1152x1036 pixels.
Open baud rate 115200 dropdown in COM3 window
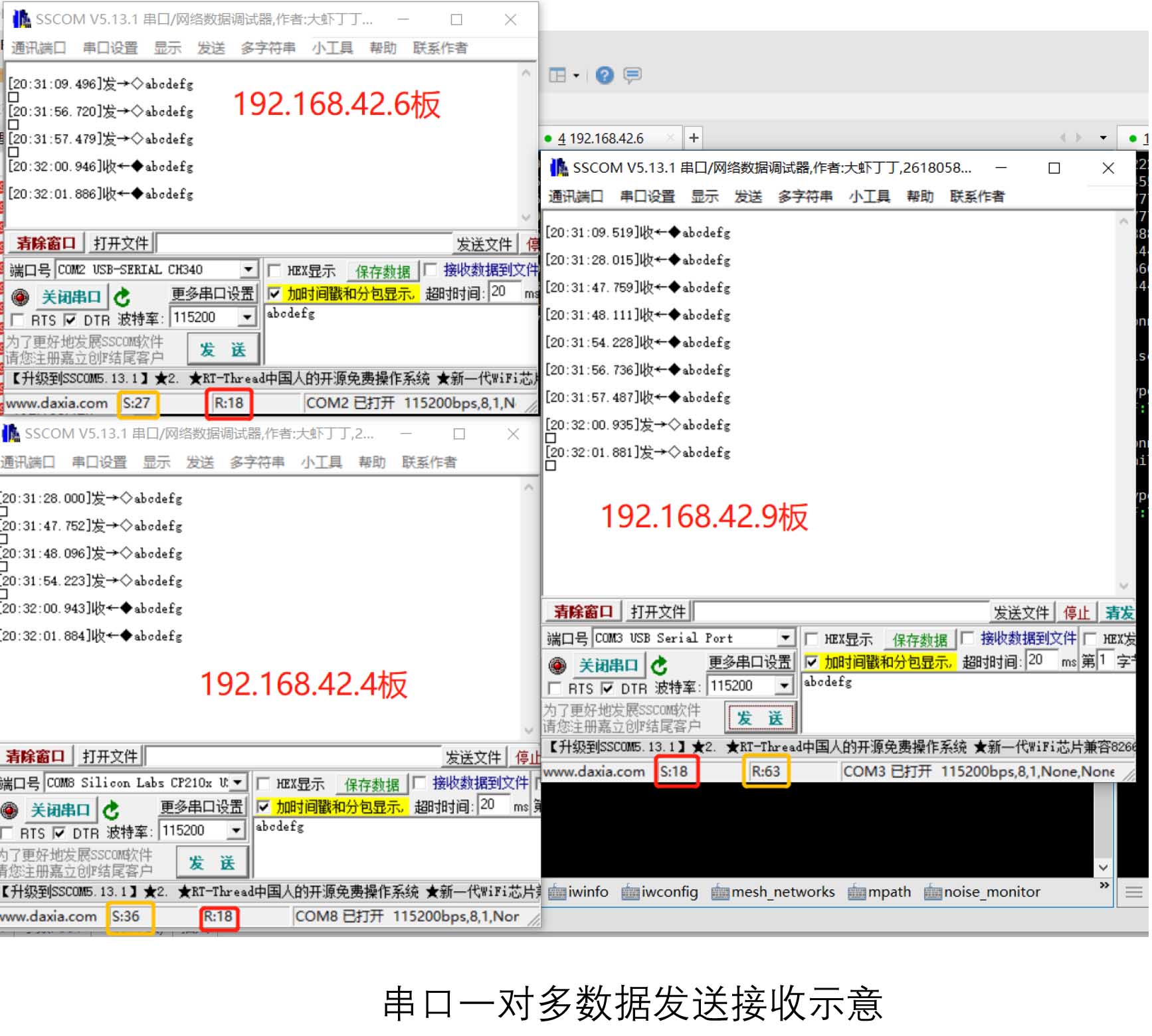[785, 685]
